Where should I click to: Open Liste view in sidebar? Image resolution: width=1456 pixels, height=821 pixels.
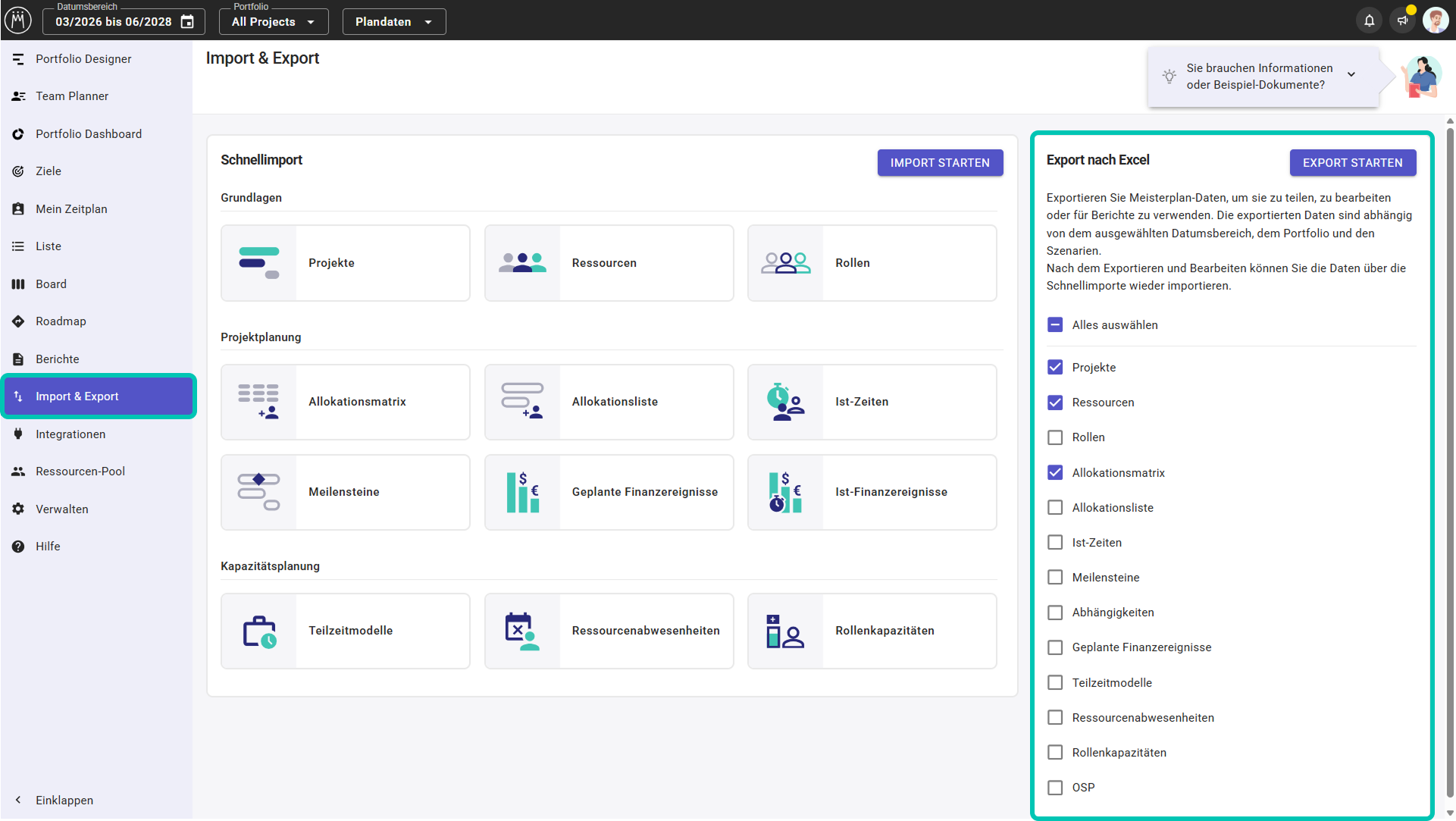(96, 246)
